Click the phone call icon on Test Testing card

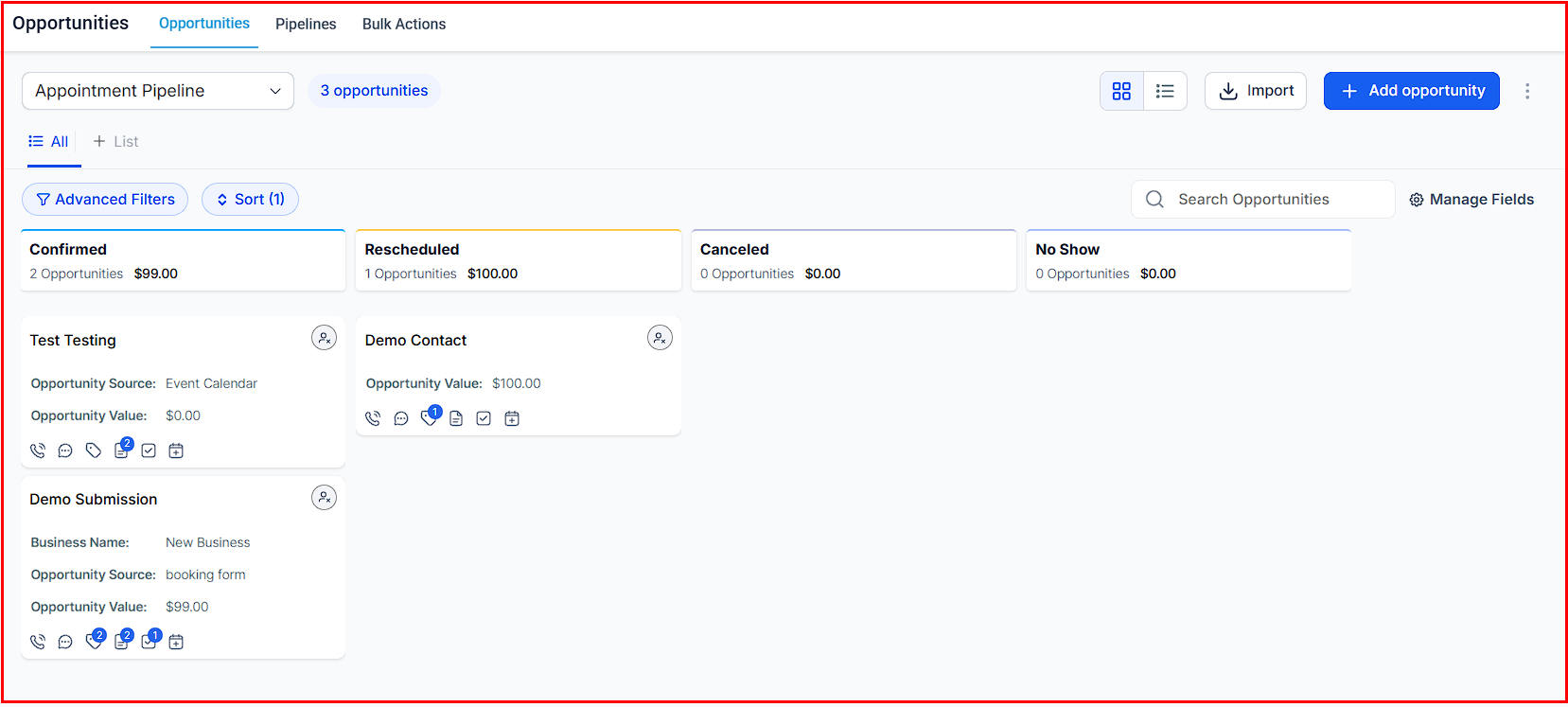pos(38,451)
